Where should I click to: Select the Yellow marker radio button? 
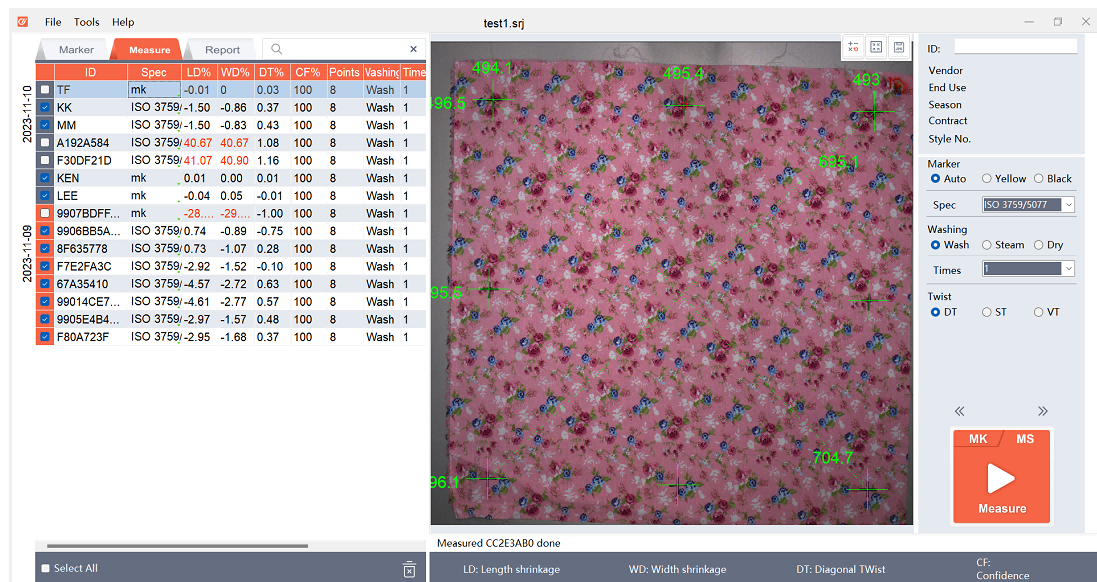pos(987,179)
